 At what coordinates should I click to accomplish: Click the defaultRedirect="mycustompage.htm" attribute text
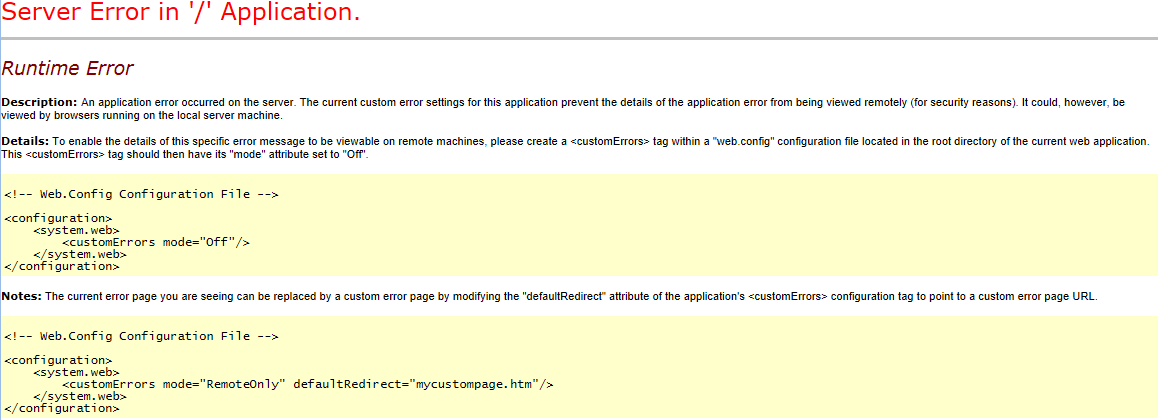point(416,384)
